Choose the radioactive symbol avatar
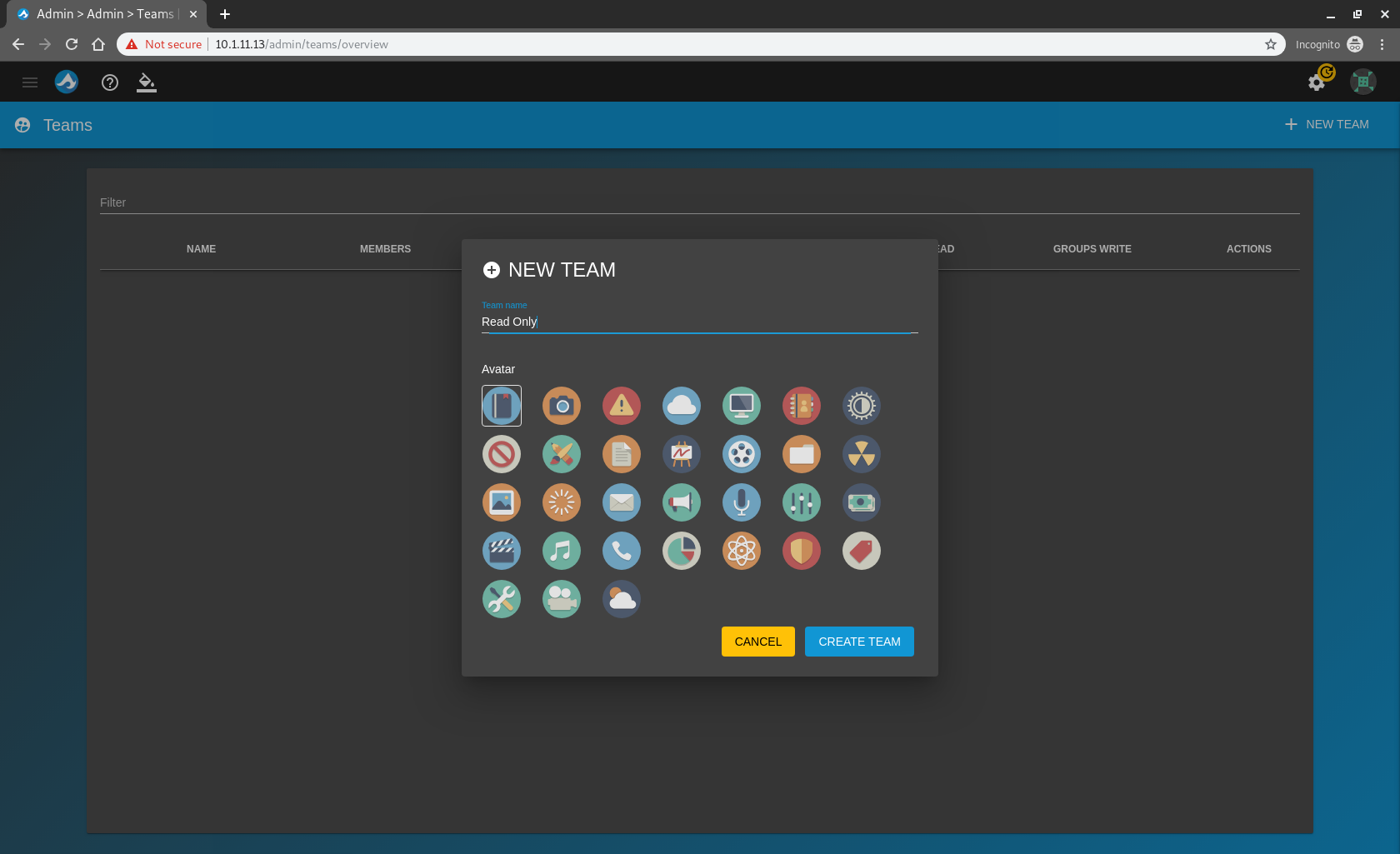 click(862, 454)
